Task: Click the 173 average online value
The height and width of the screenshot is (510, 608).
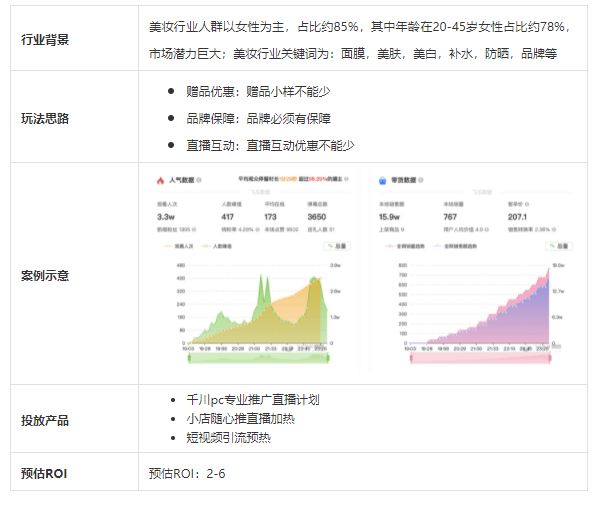Action: (x=270, y=217)
